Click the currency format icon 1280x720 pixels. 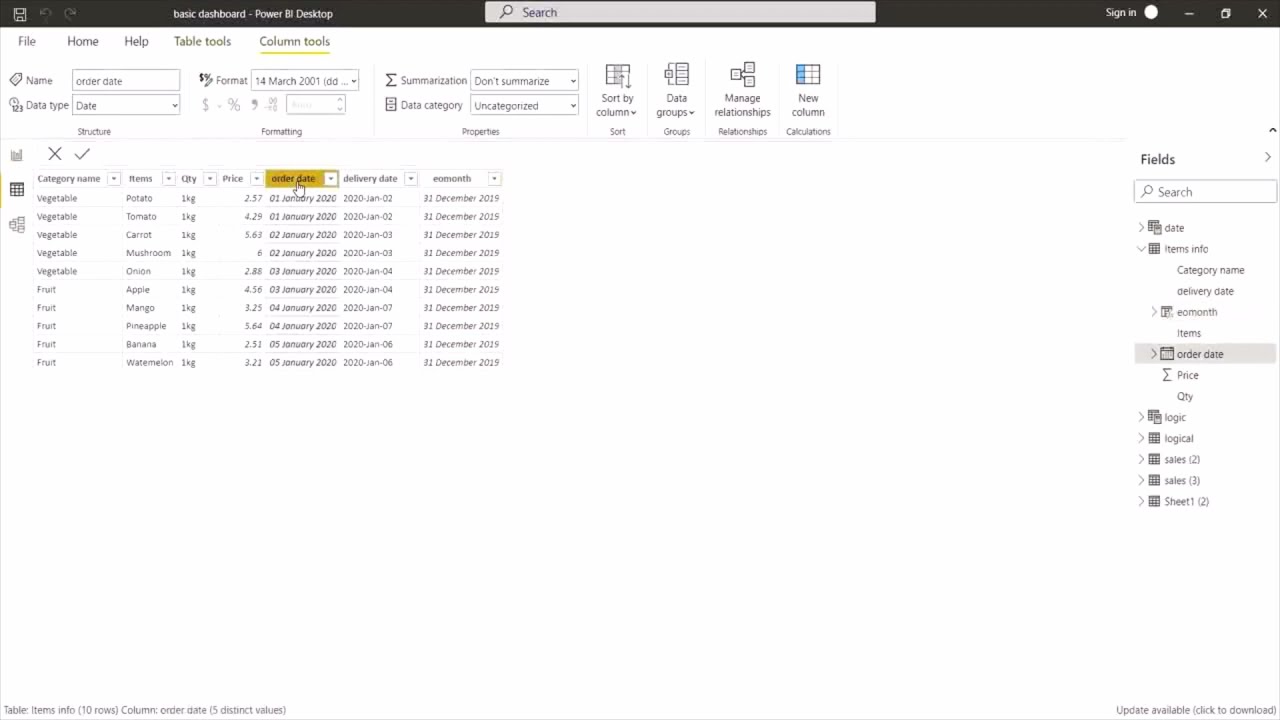[x=206, y=105]
